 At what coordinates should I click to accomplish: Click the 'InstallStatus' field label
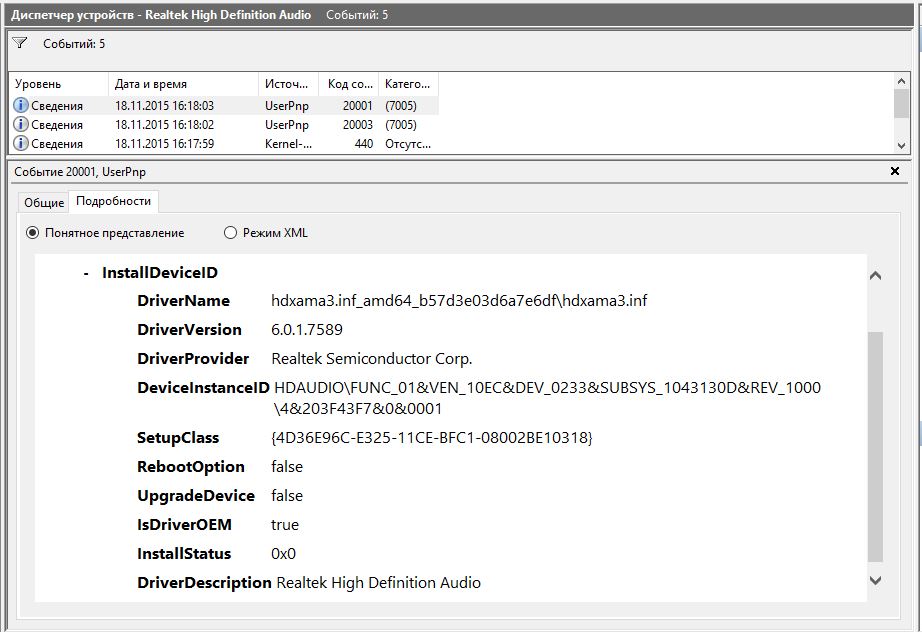(x=184, y=554)
